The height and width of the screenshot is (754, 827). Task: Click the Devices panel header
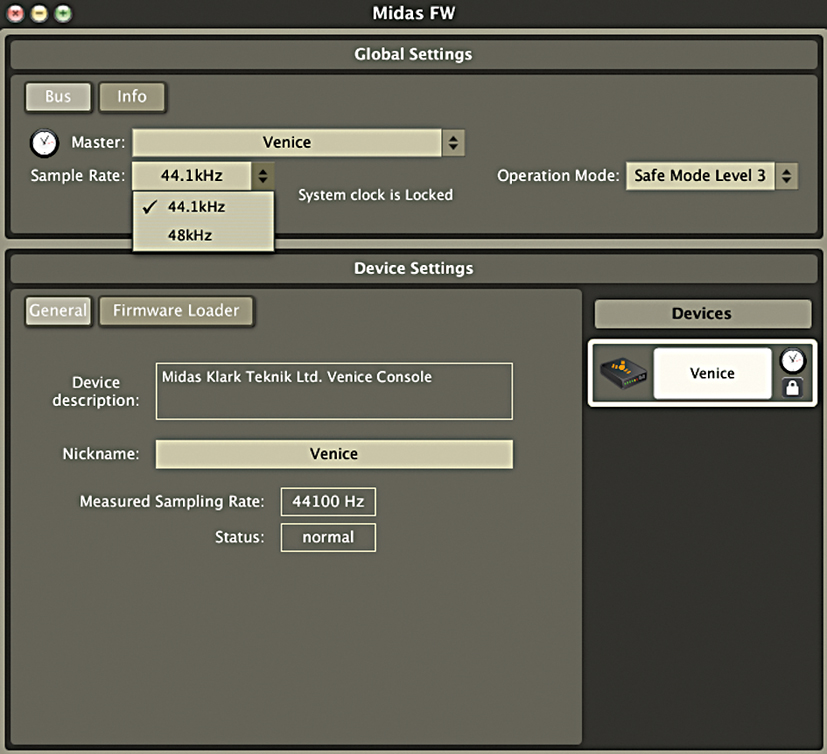click(x=703, y=314)
